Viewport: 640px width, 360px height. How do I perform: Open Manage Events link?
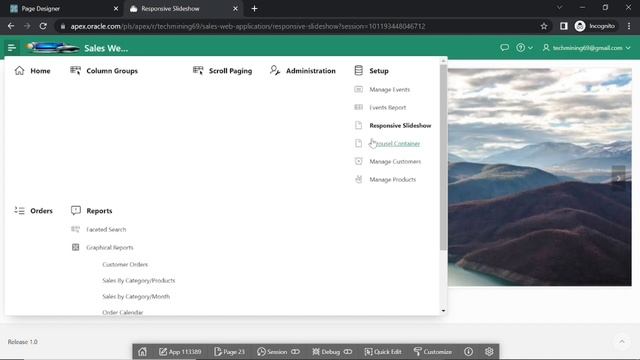point(389,89)
